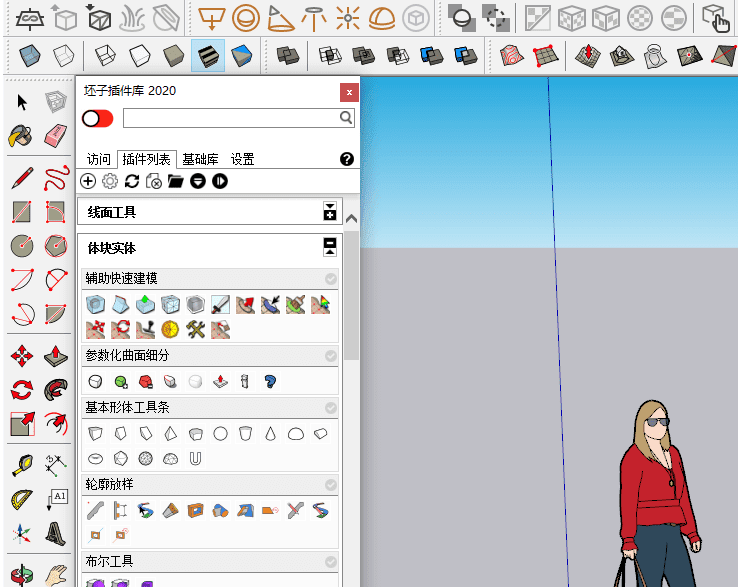Screen dimensions: 741x587
Task: Select the Tape Measure tool
Action: click(x=22, y=465)
